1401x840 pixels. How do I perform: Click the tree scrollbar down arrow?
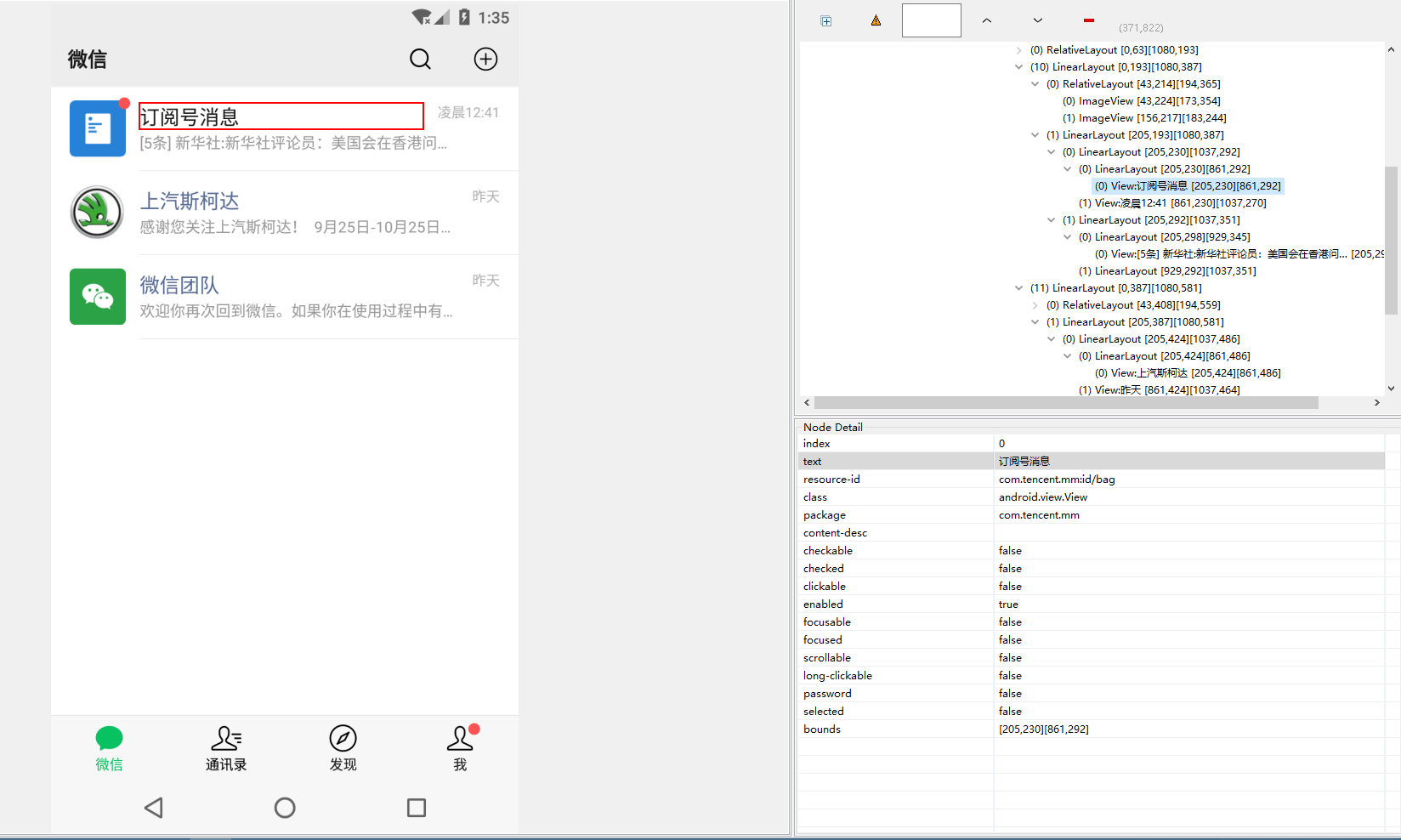tap(1391, 389)
